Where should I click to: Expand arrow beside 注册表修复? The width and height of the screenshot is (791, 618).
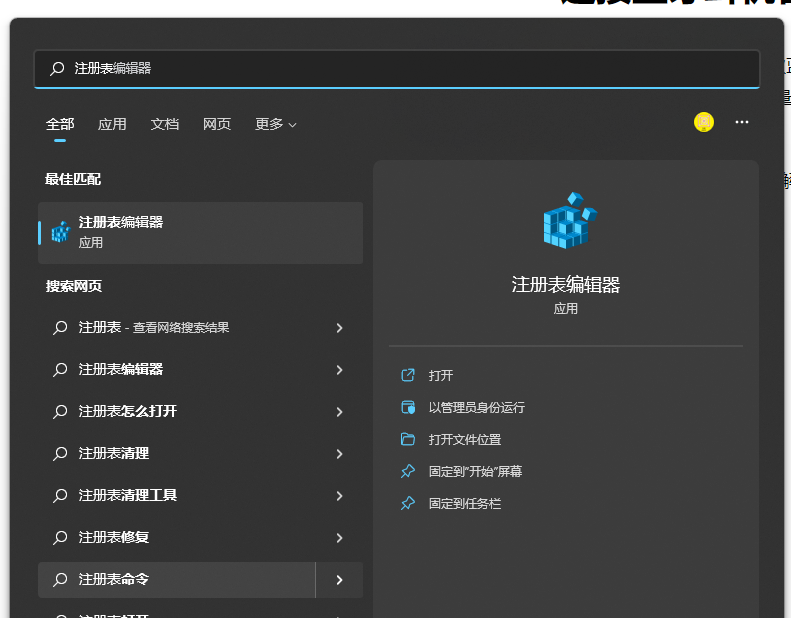pos(340,538)
